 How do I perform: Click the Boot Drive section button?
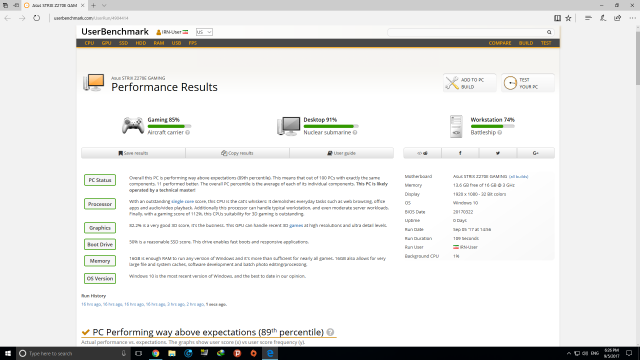coord(100,244)
